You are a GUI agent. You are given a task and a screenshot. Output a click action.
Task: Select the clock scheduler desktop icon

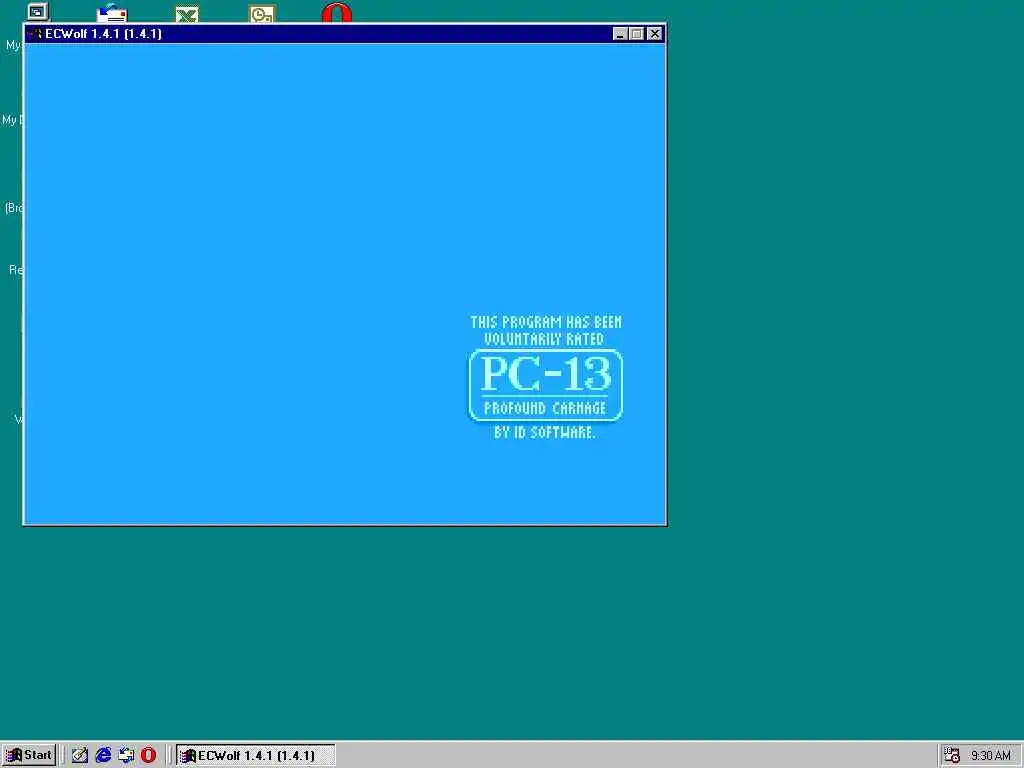click(x=262, y=13)
